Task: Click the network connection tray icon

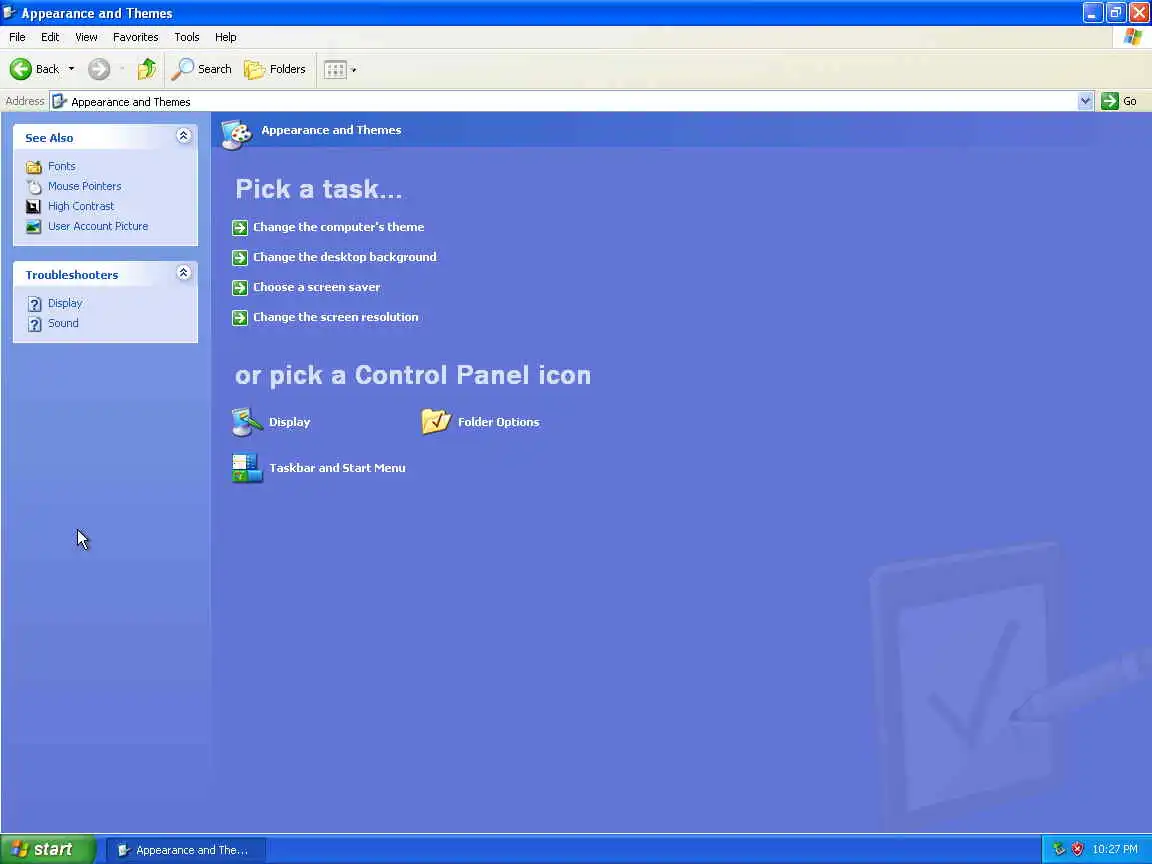Action: [x=1059, y=849]
